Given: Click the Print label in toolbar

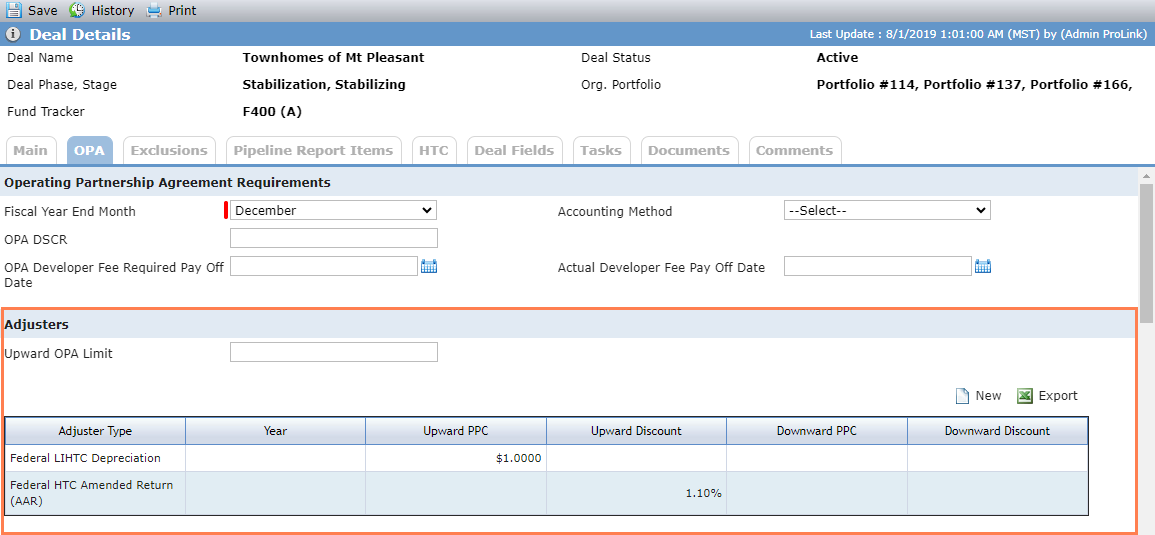Looking at the screenshot, I should [182, 11].
